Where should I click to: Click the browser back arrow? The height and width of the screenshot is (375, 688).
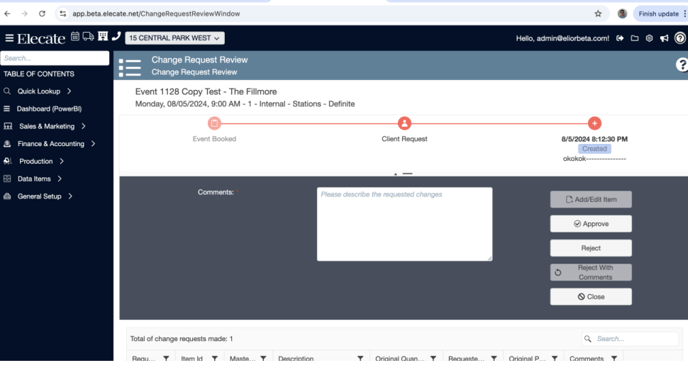[7, 14]
